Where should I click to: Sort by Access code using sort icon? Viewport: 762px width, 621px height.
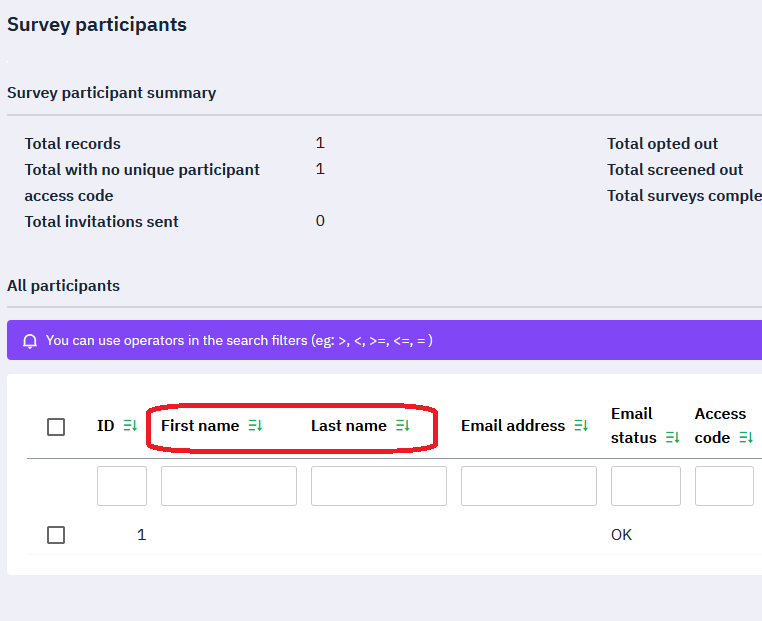click(x=745, y=438)
